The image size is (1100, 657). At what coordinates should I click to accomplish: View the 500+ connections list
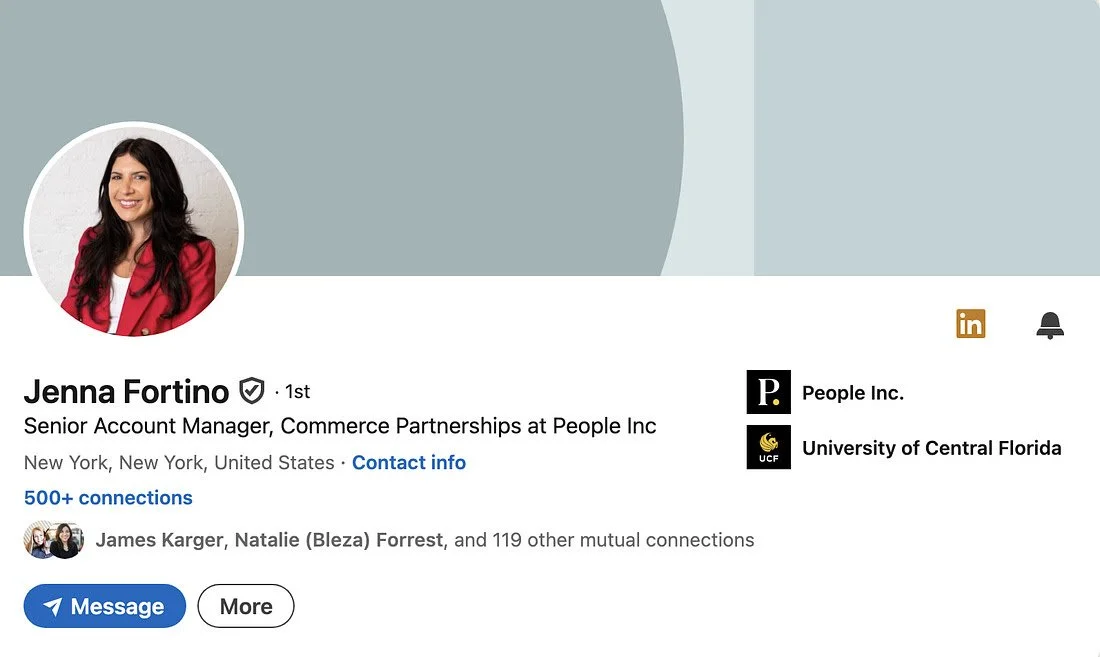pos(108,498)
